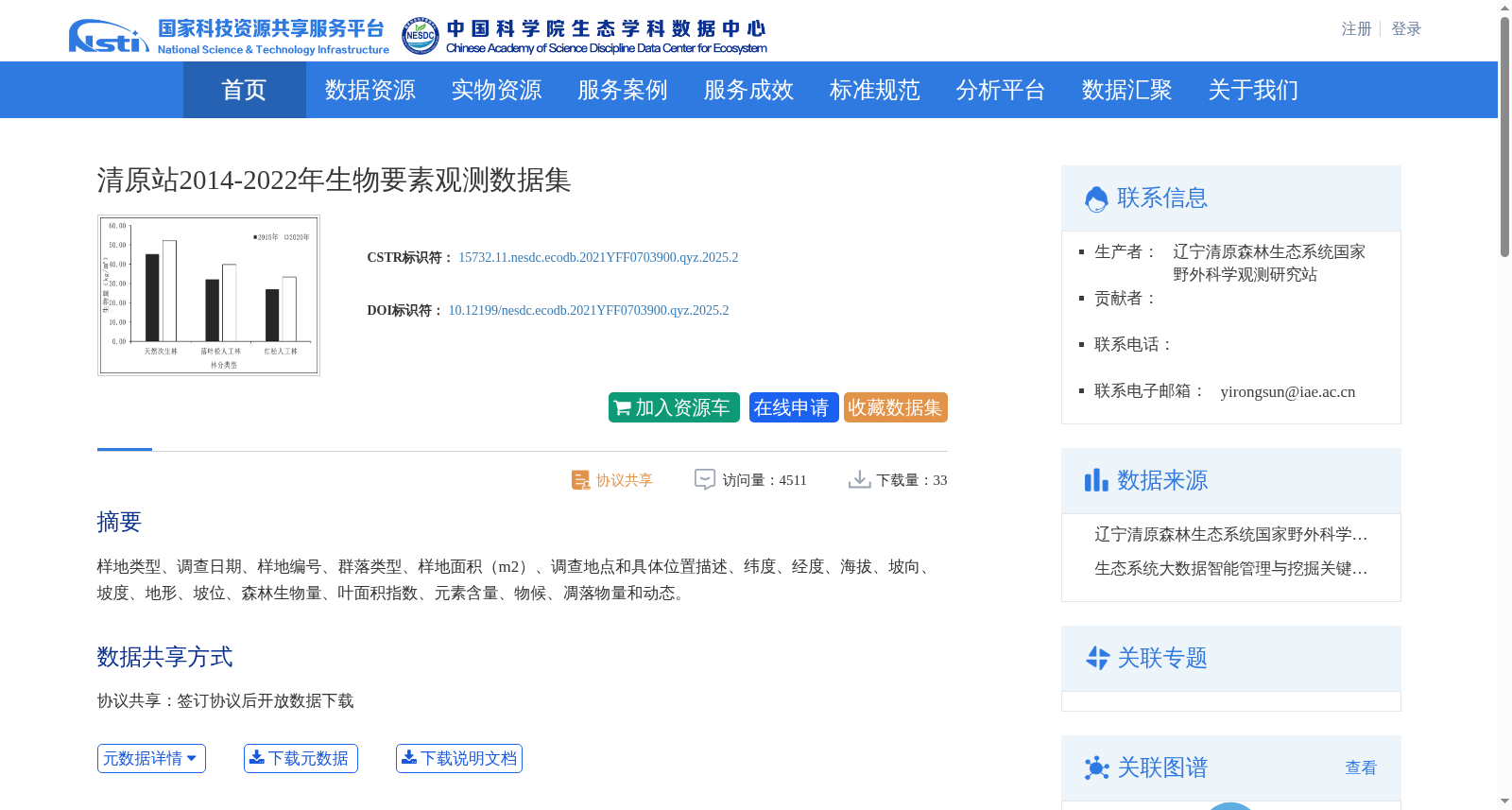The height and width of the screenshot is (810, 1512).
Task: Open the 首页 navigation tab
Action: 244,90
